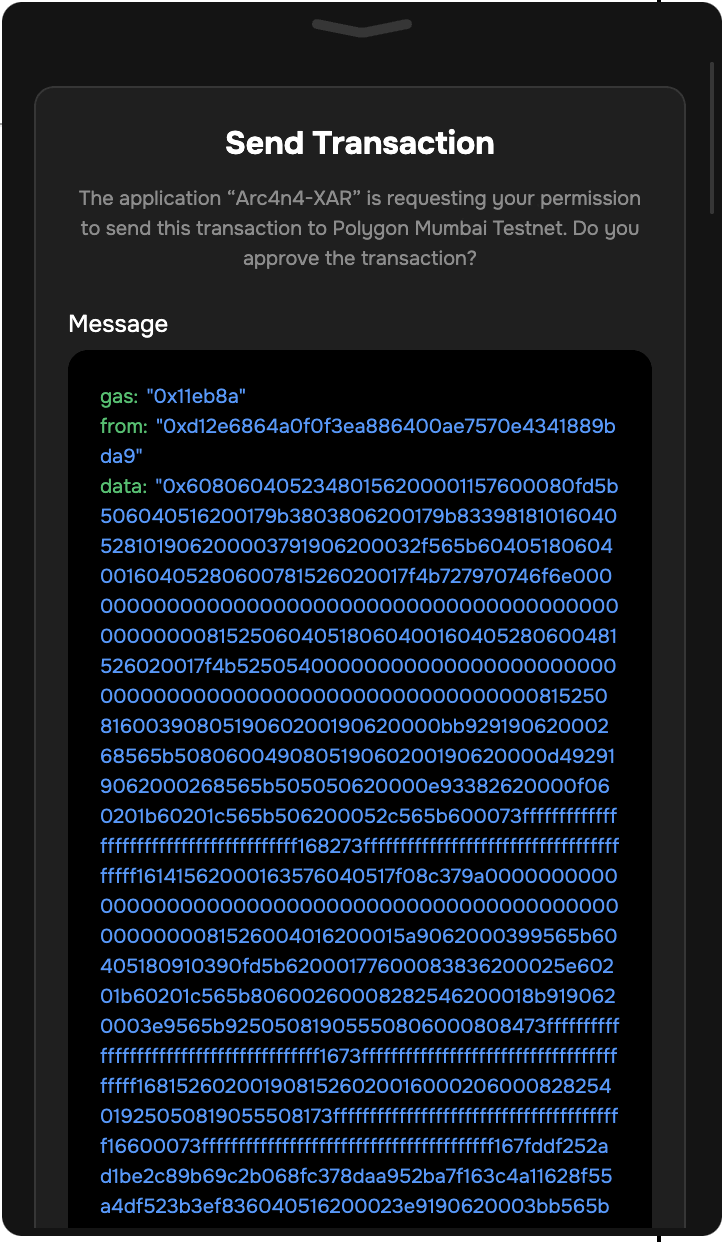
Task: Click the Message section label
Action: [118, 324]
